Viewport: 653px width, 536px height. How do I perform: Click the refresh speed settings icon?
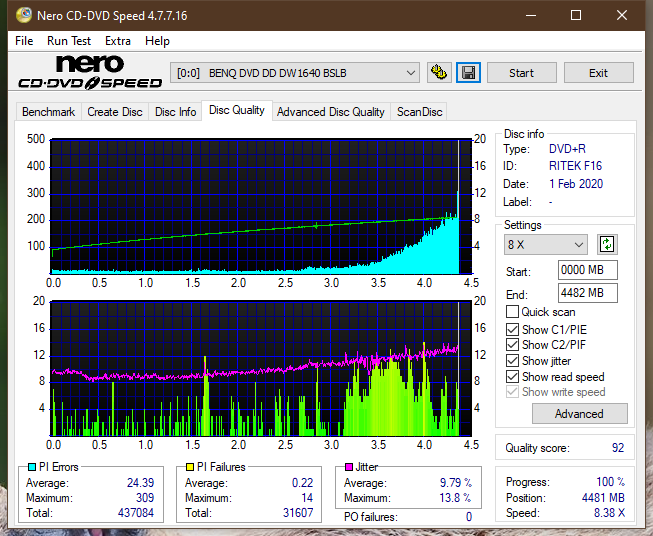click(x=607, y=244)
